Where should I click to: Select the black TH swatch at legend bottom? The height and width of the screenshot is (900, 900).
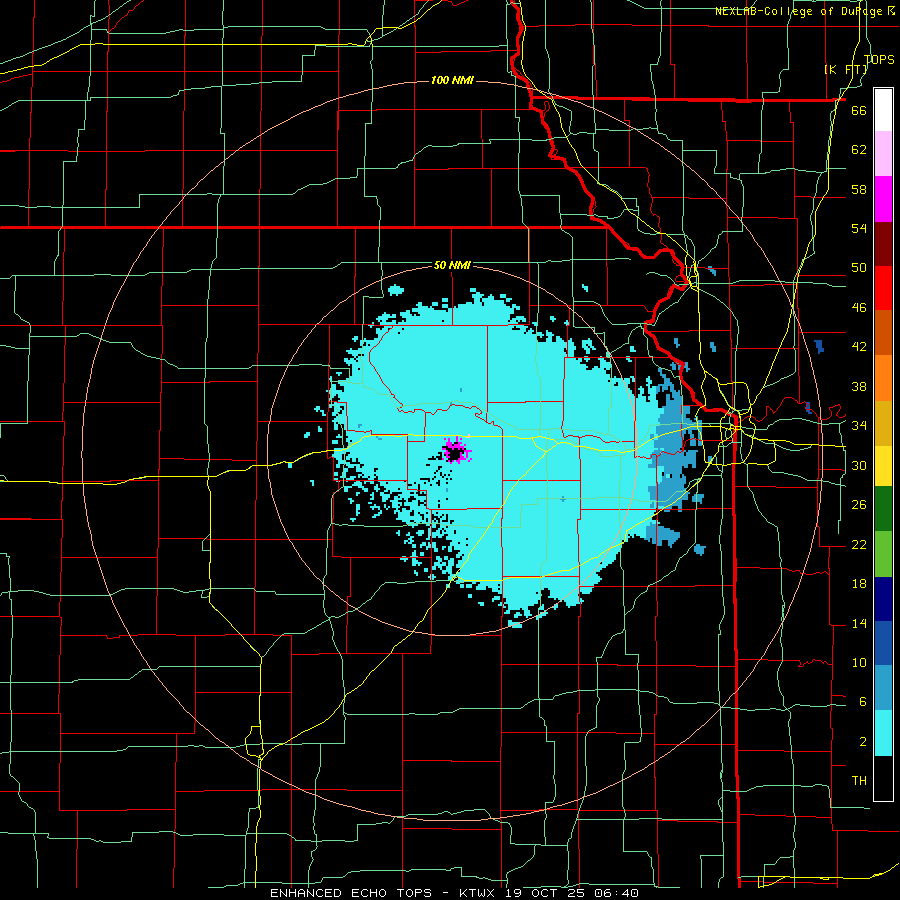tap(883, 778)
